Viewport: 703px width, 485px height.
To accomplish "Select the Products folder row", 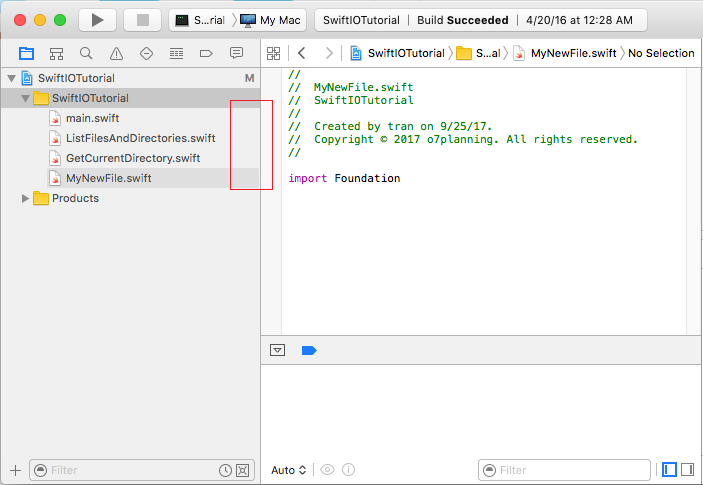I will click(x=130, y=198).
